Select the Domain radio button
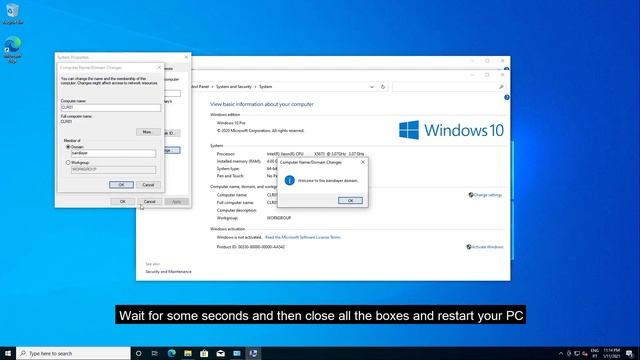This screenshot has width=640, height=360. pos(68,147)
